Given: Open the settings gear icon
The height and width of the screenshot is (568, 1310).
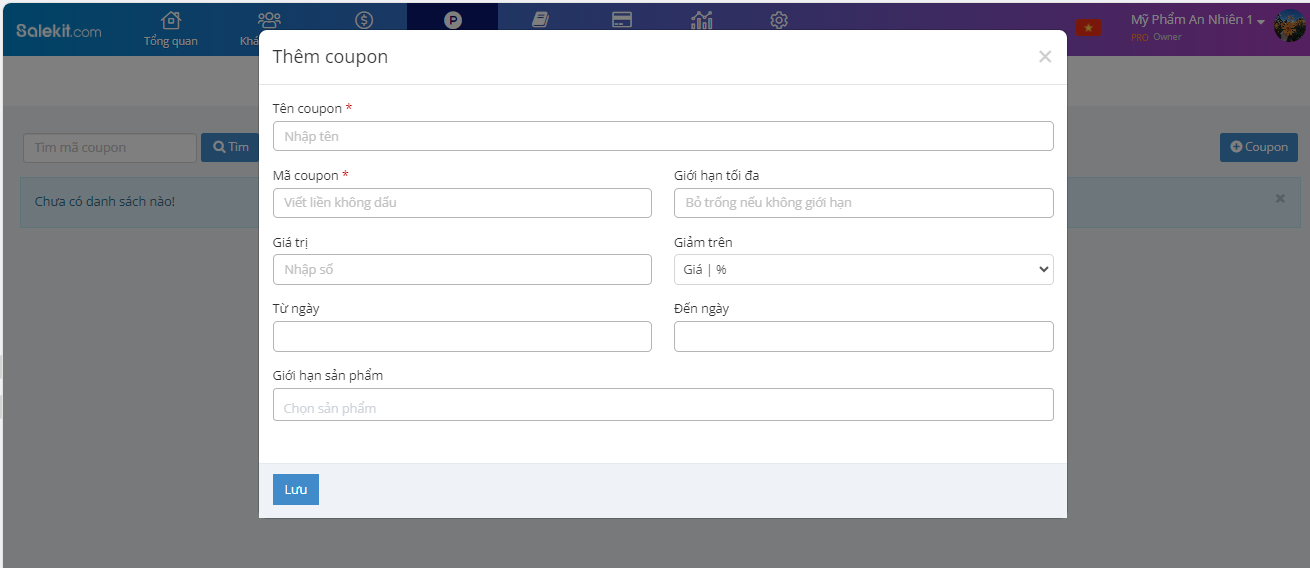Looking at the screenshot, I should click(779, 20).
